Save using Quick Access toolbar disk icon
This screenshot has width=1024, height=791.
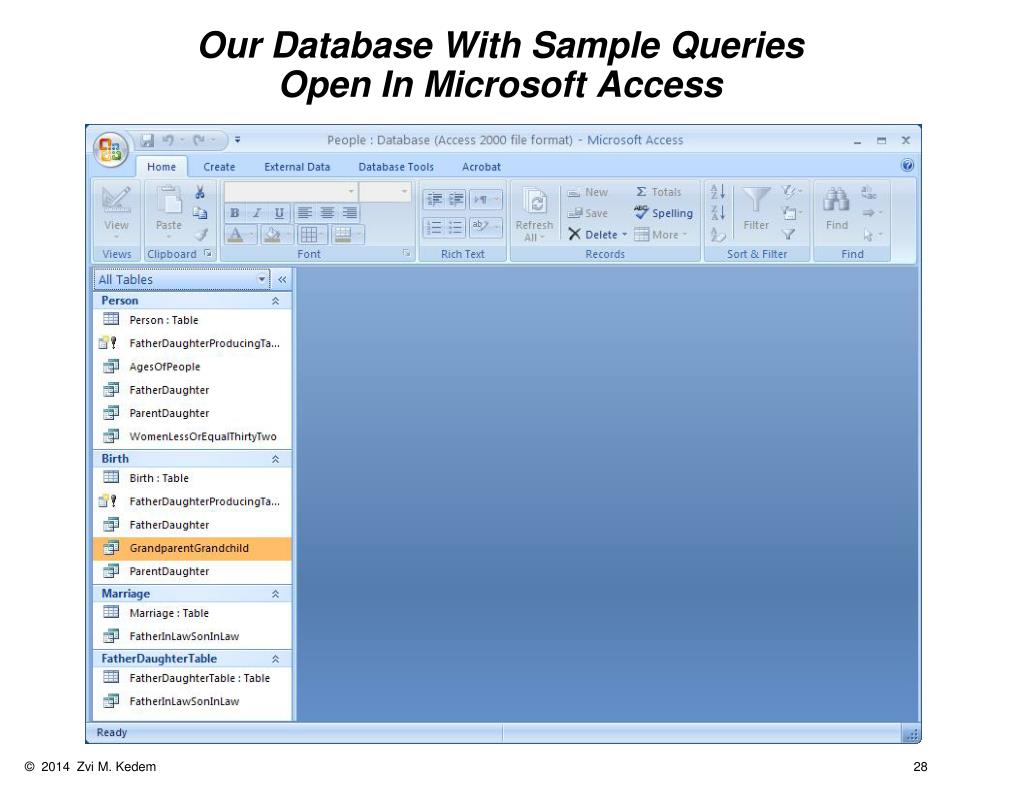click(x=148, y=140)
